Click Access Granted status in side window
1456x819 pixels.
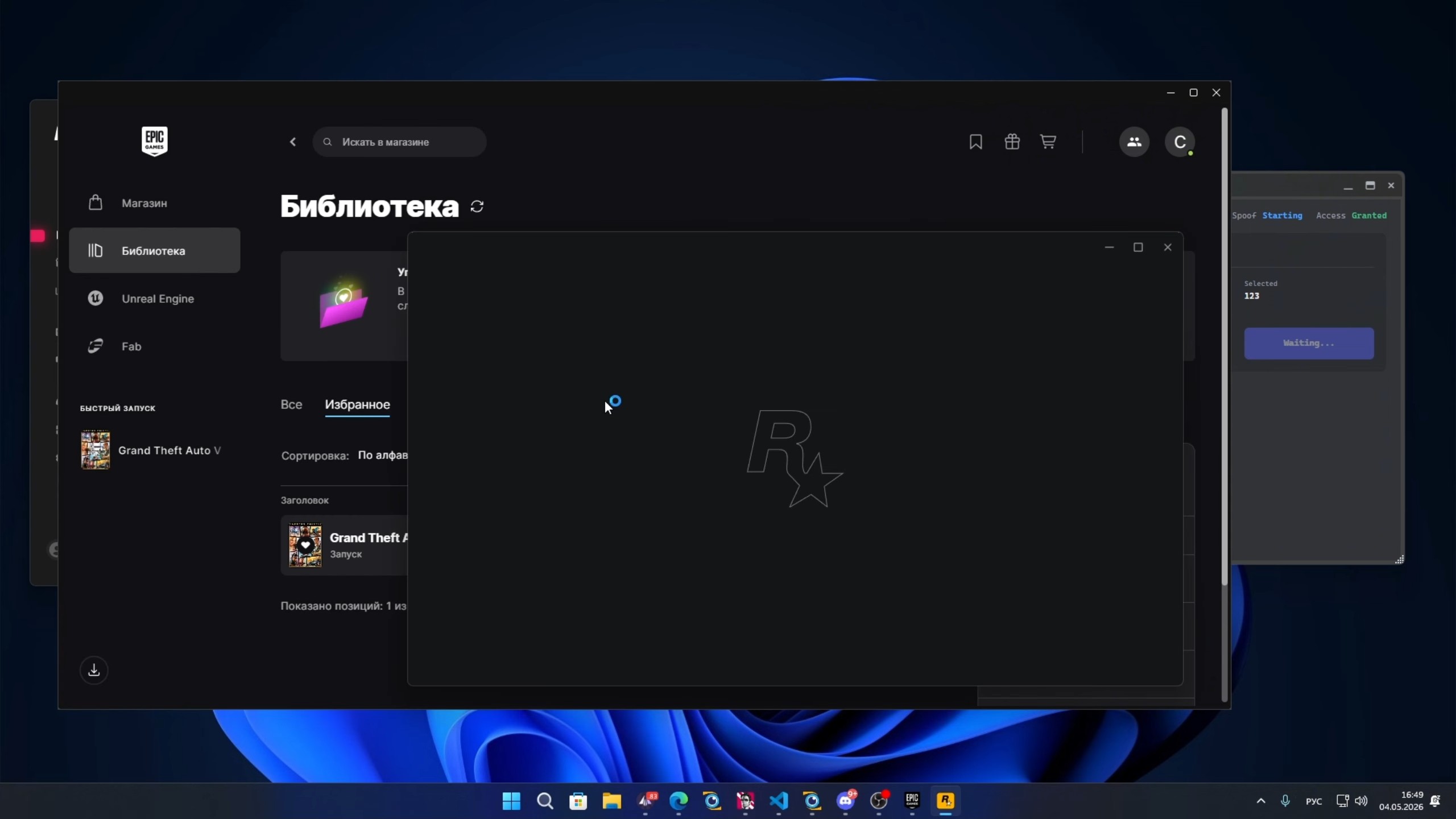click(1351, 216)
